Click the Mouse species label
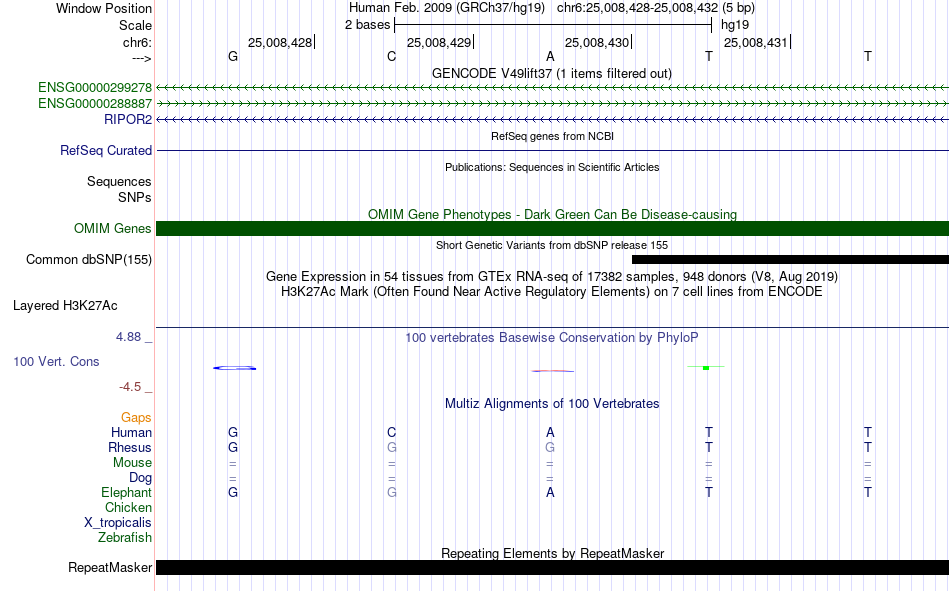This screenshot has width=950, height=591. [132, 462]
